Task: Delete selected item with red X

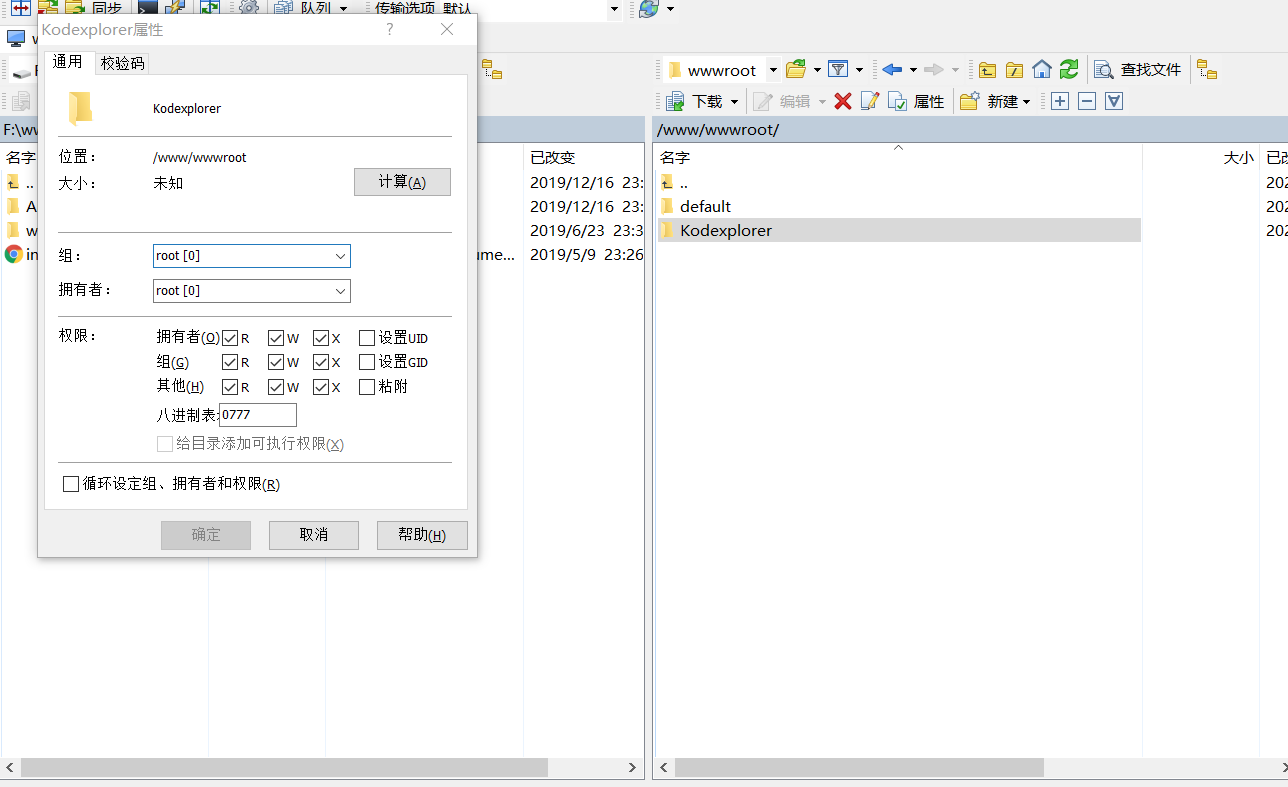Action: (843, 101)
